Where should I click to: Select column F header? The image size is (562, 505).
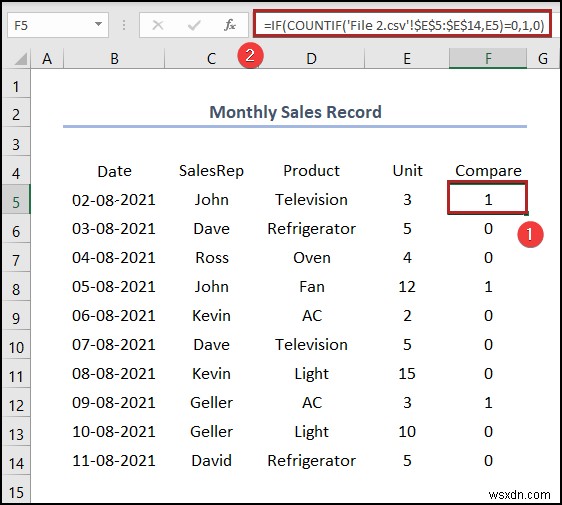click(x=488, y=58)
